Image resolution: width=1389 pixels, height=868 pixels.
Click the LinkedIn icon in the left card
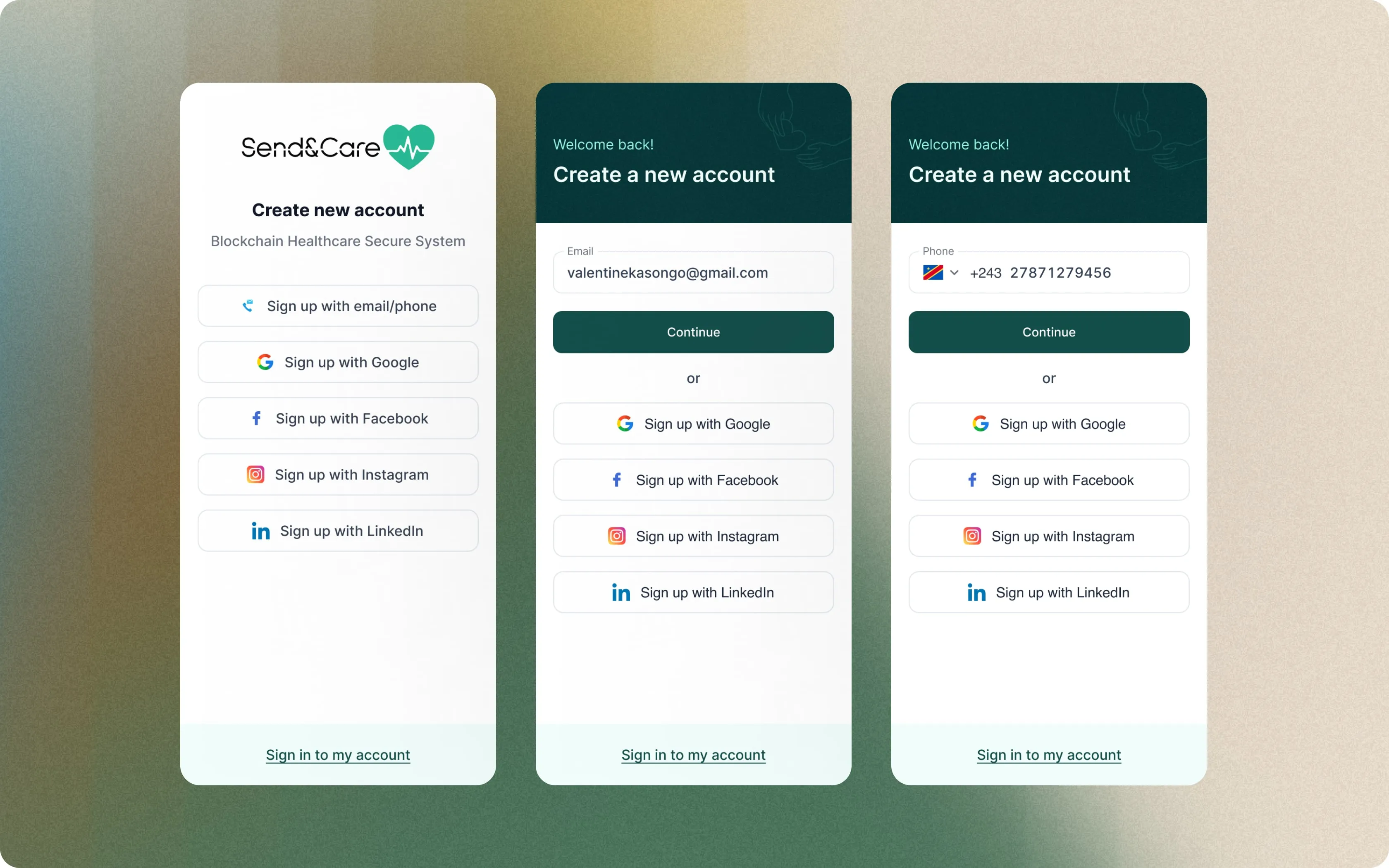tap(260, 531)
